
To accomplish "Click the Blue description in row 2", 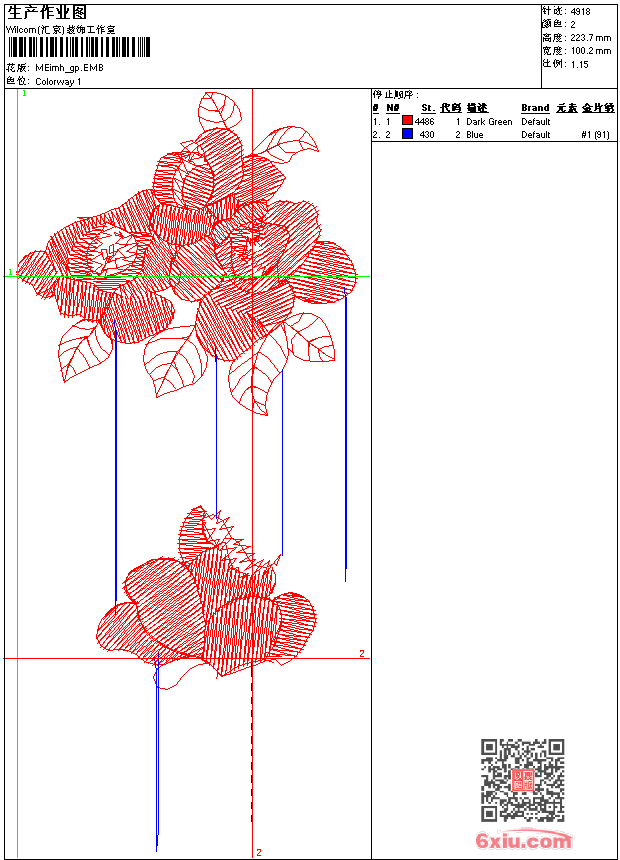I will (x=475, y=134).
